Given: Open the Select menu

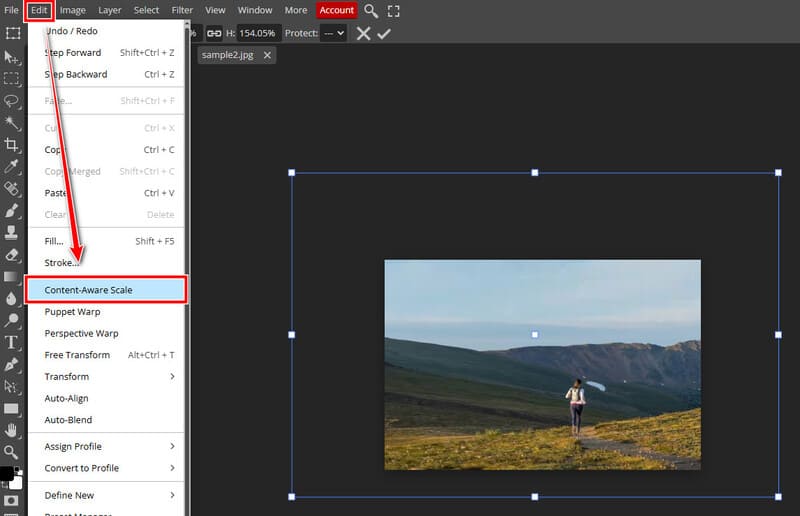Looking at the screenshot, I should (146, 10).
